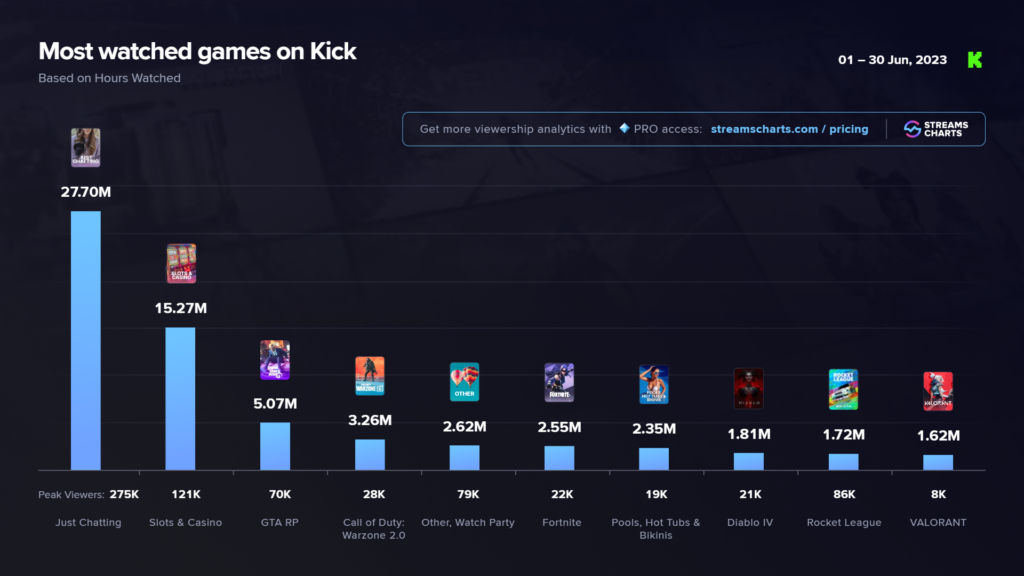
Task: Open the streamscharts.com / pricing link
Action: coord(790,129)
